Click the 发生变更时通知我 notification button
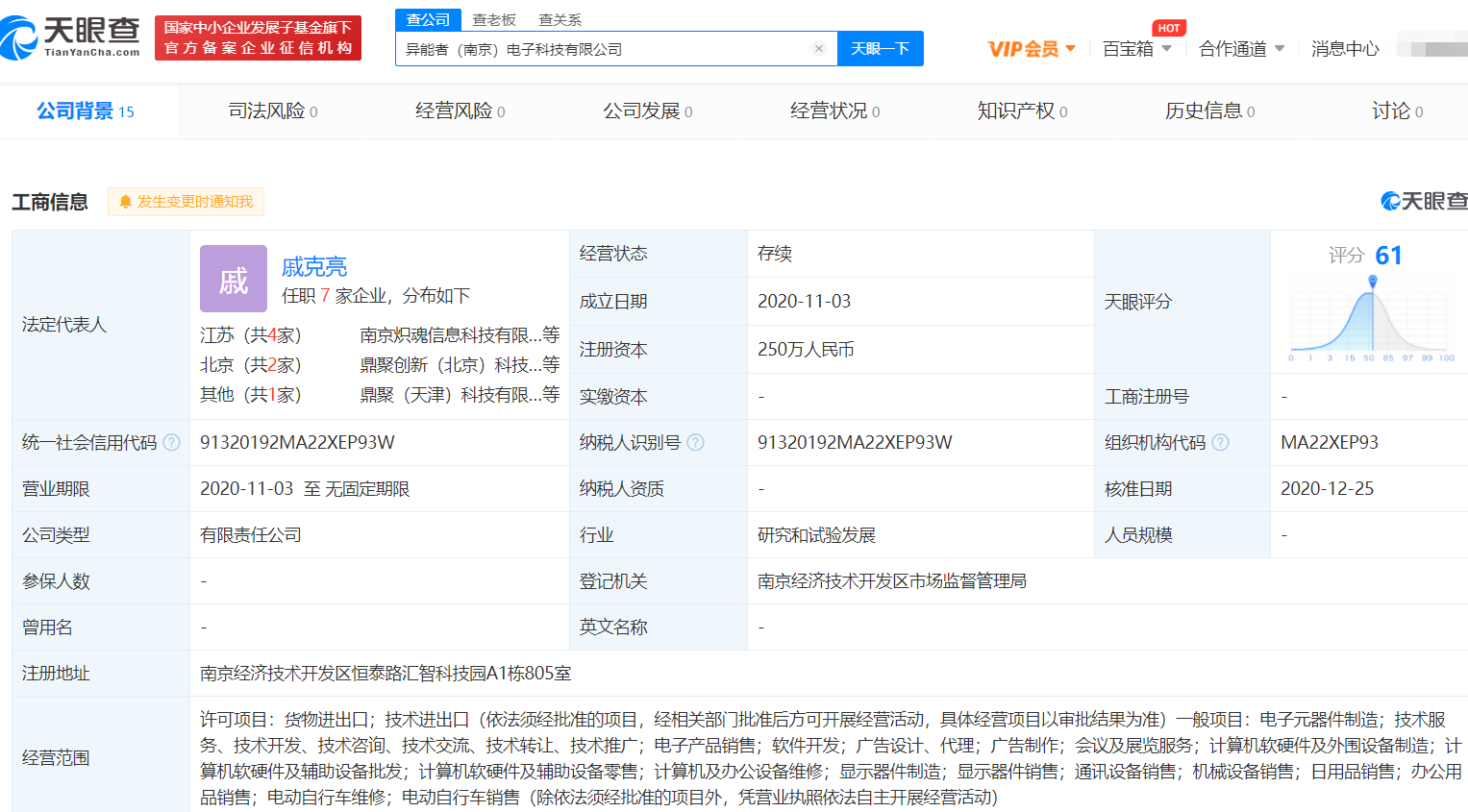 tap(186, 202)
